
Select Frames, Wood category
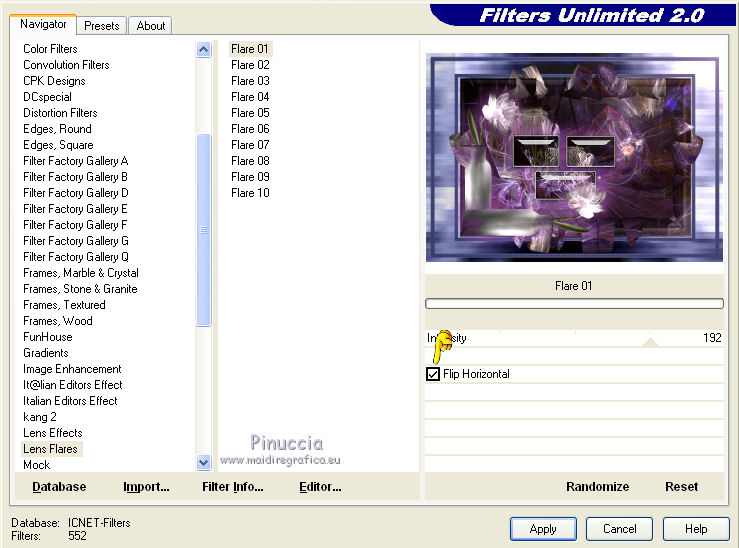coord(57,321)
